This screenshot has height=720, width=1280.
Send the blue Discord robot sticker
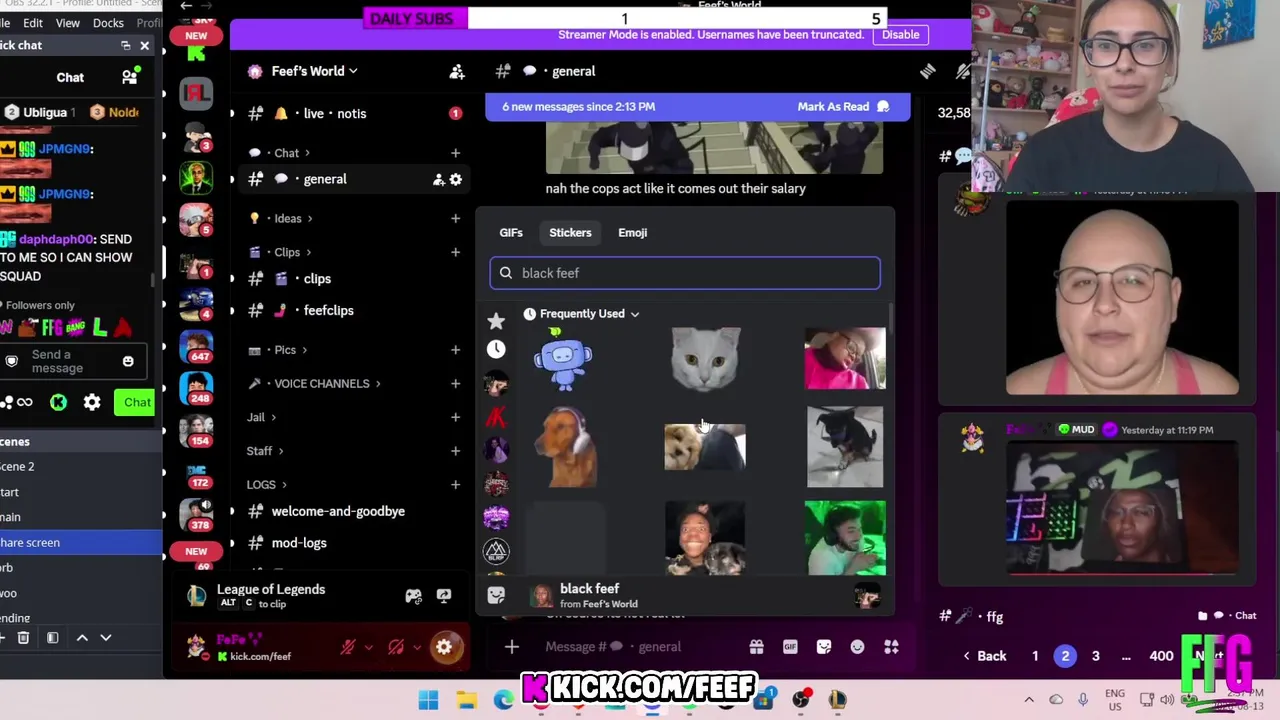[x=564, y=358]
